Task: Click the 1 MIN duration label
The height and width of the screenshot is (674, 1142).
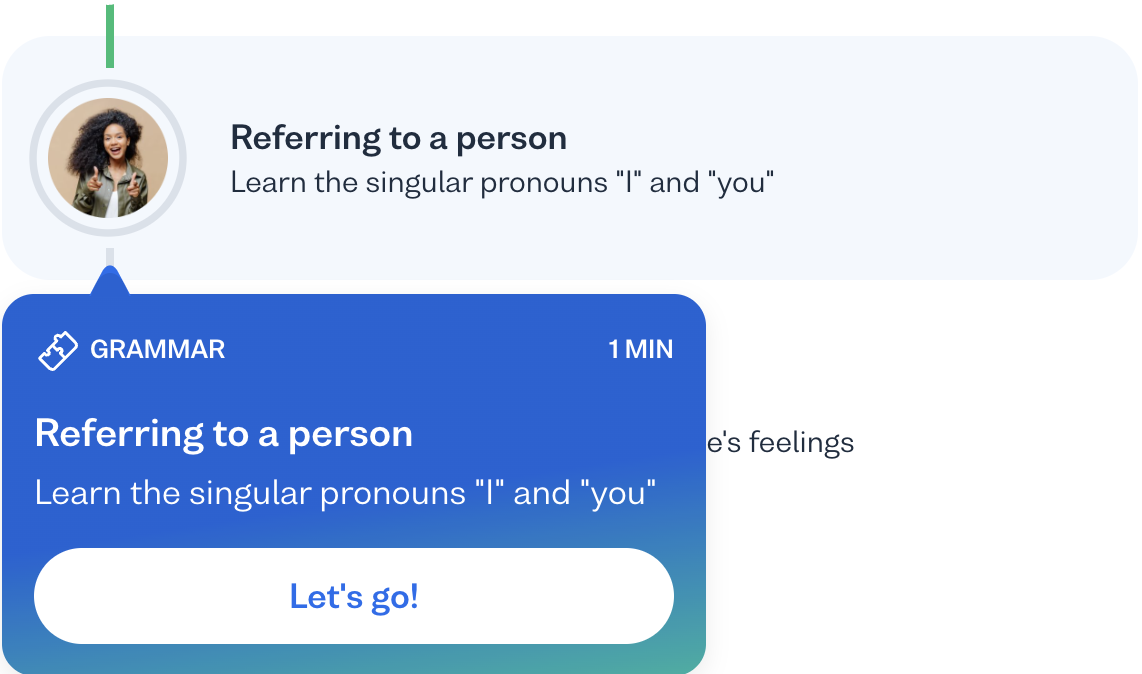Action: tap(641, 350)
